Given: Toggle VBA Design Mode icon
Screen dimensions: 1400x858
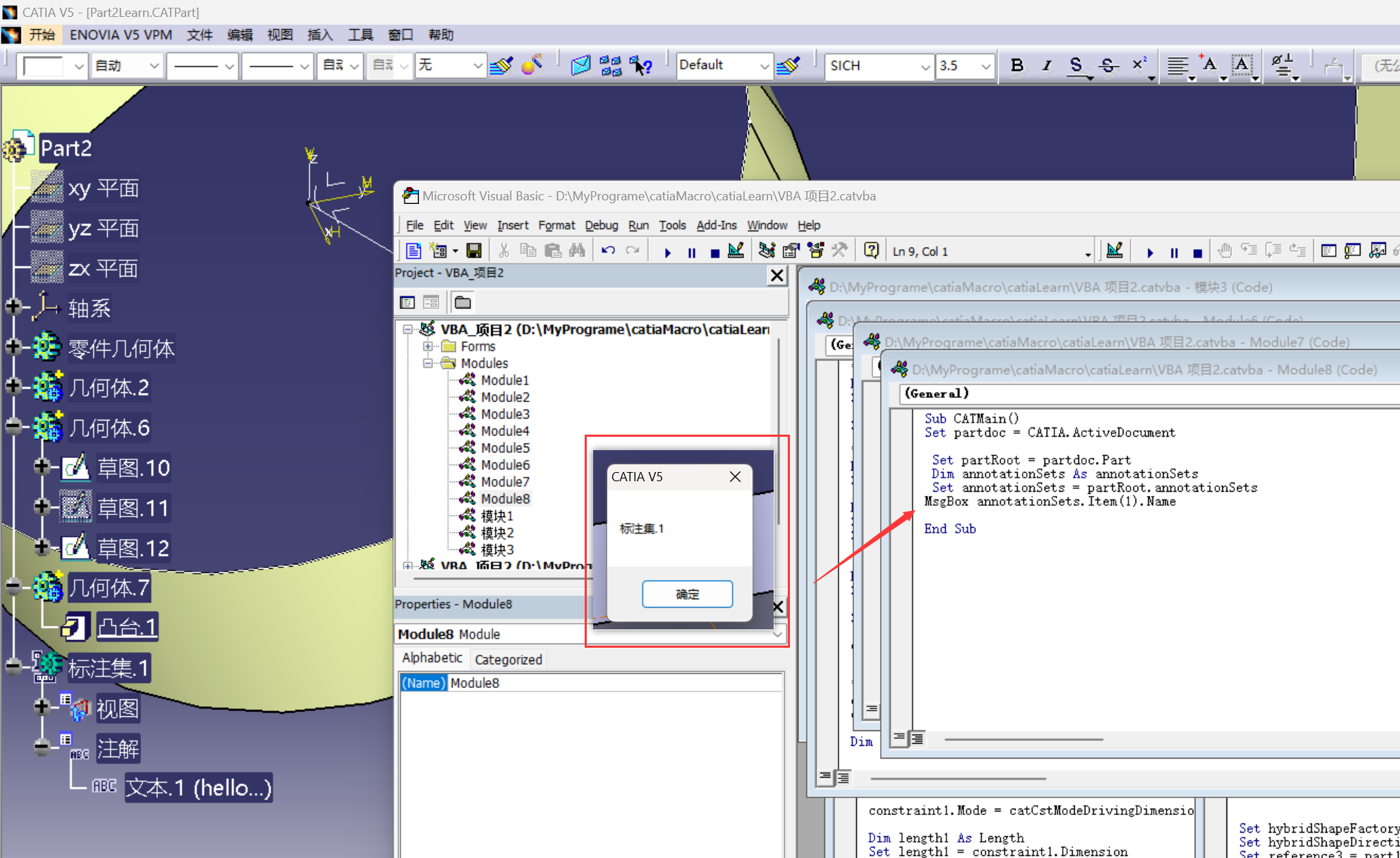Looking at the screenshot, I should (736, 250).
